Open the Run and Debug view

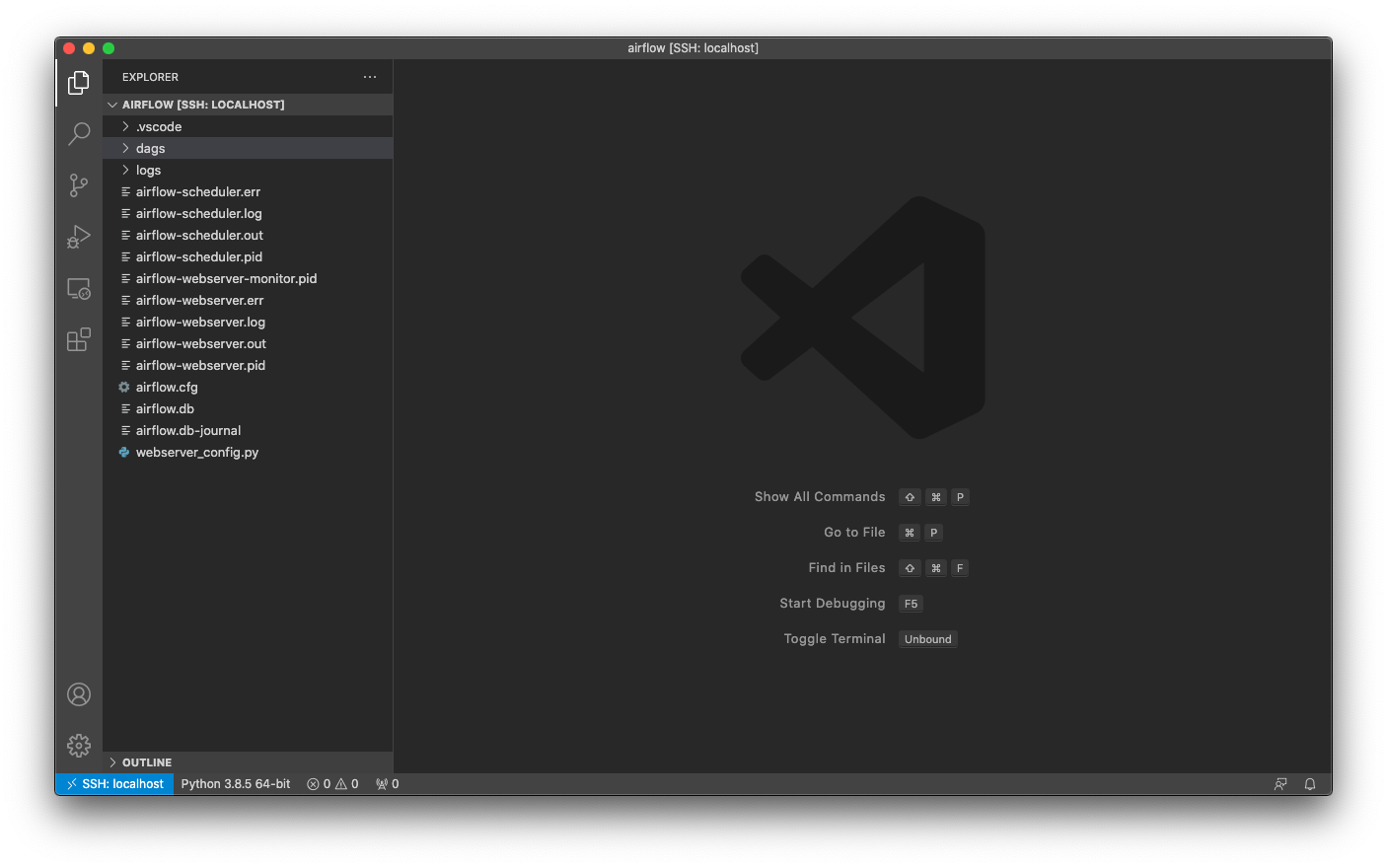click(79, 237)
